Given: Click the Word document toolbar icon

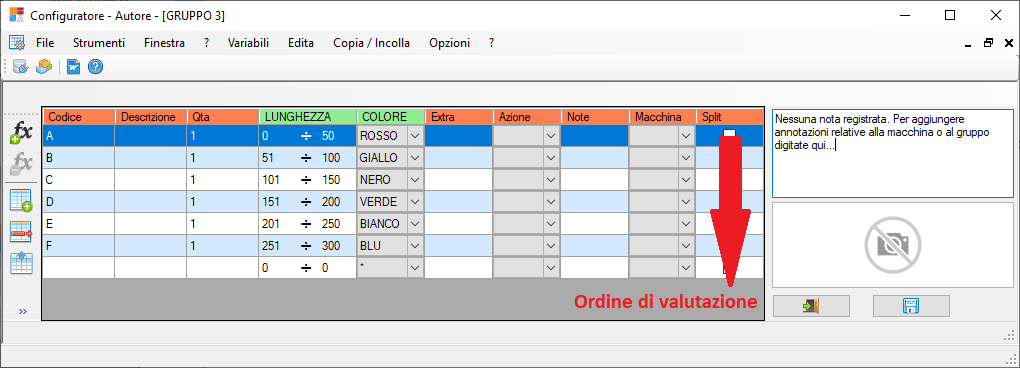Looking at the screenshot, I should click(74, 66).
